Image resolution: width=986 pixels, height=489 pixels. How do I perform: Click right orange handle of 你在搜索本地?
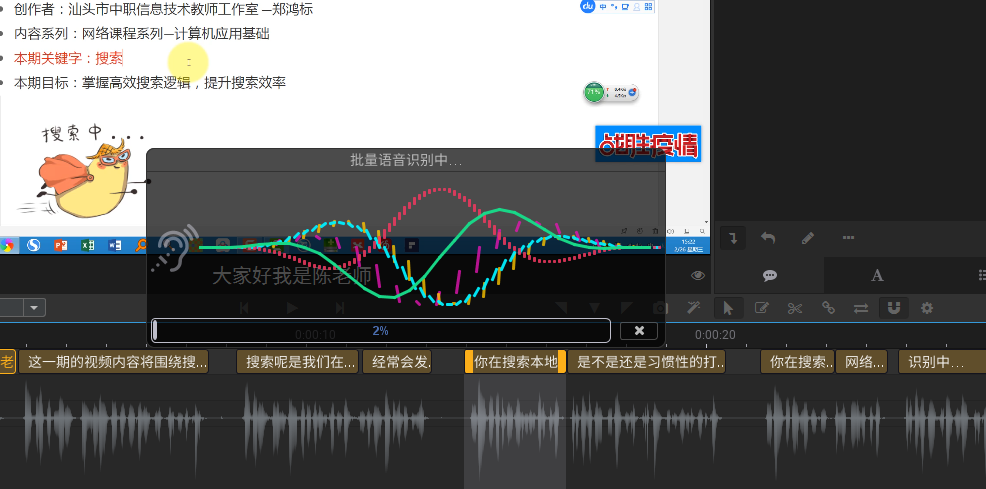[x=562, y=362]
